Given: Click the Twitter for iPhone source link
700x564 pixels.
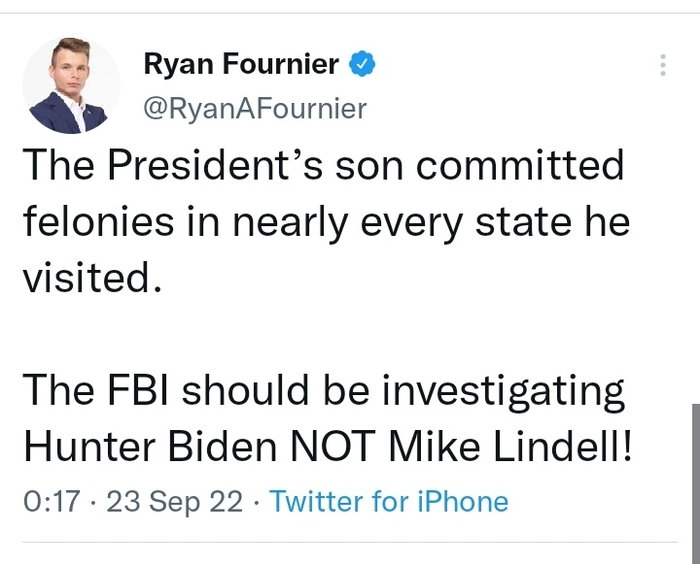Looking at the screenshot, I should [389, 501].
